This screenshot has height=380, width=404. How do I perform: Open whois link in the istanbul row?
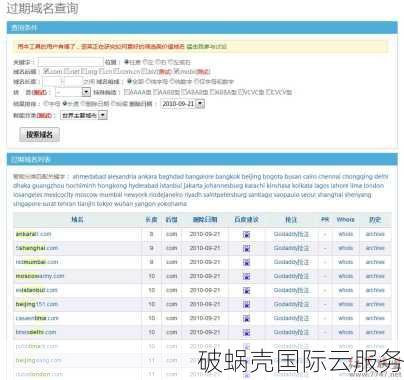tap(345, 290)
